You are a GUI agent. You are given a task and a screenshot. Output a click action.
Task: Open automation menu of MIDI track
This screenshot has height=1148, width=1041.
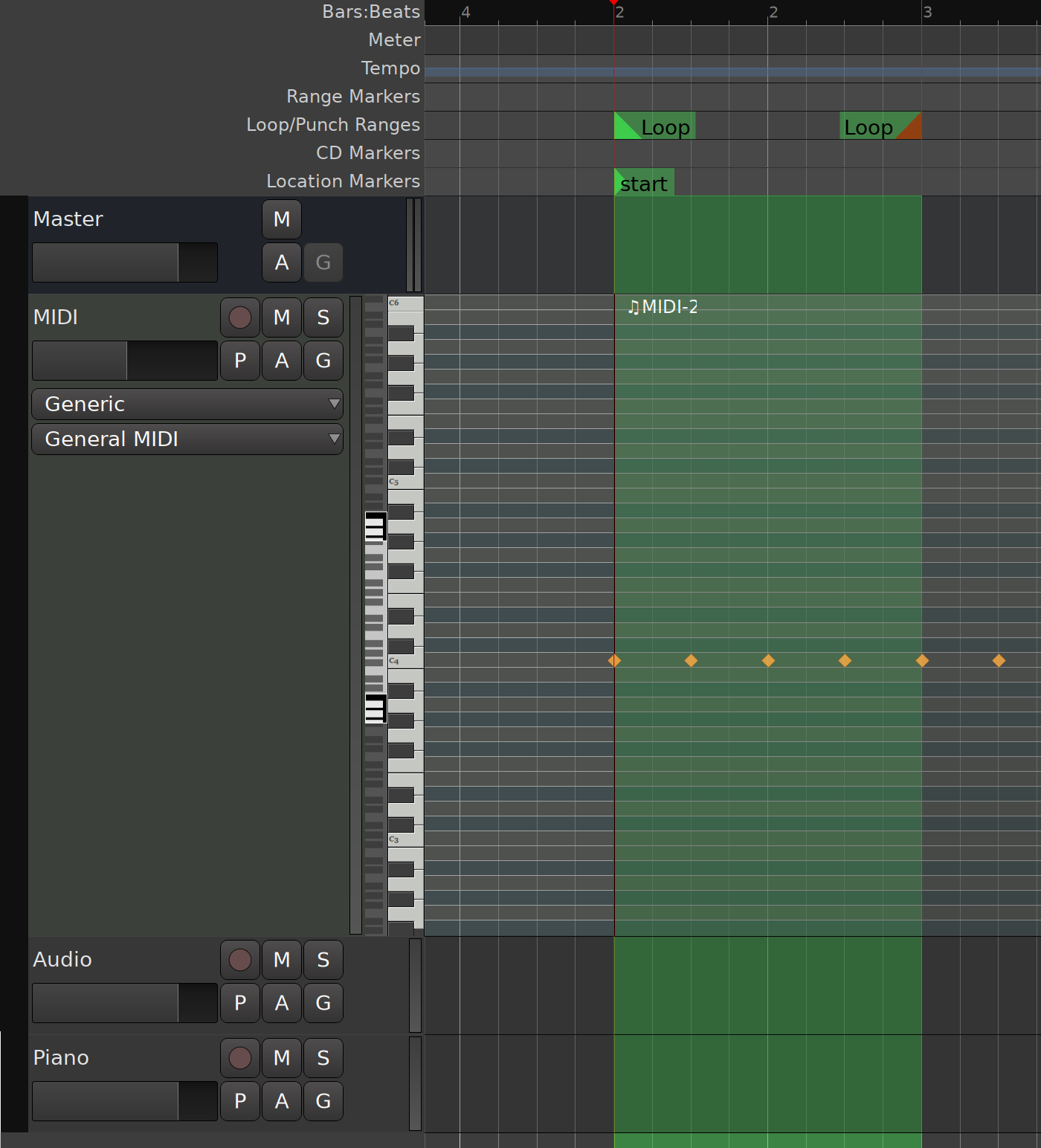[282, 361]
